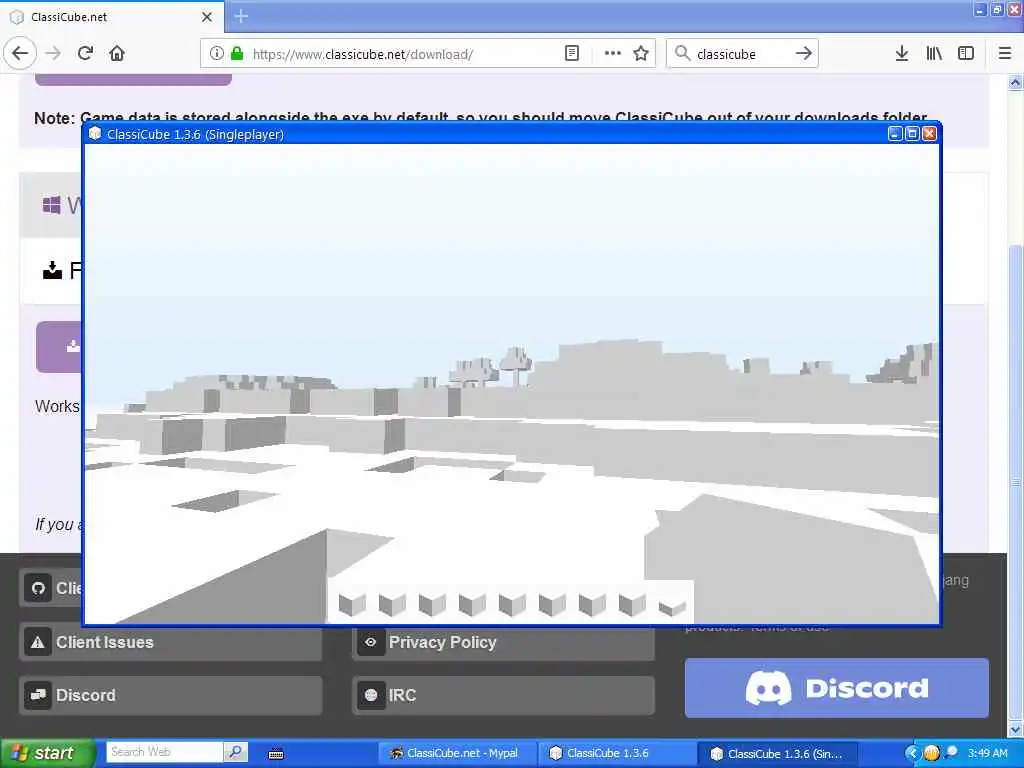Image resolution: width=1024 pixels, height=768 pixels.
Task: Select the third hotbar block slot
Action: coord(432,605)
